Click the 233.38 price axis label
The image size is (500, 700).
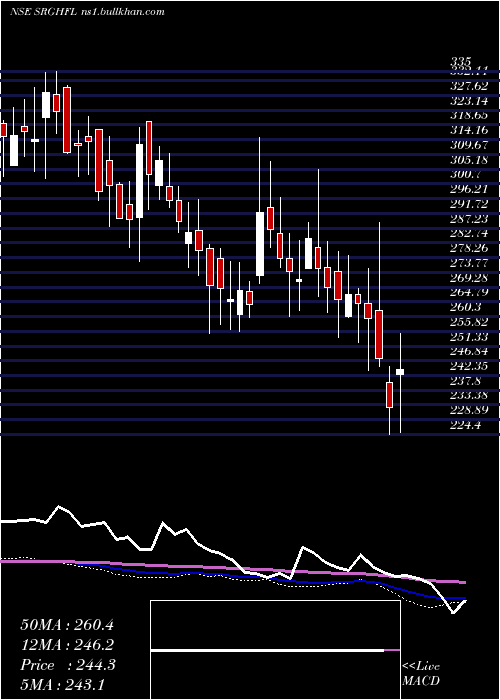tap(469, 396)
